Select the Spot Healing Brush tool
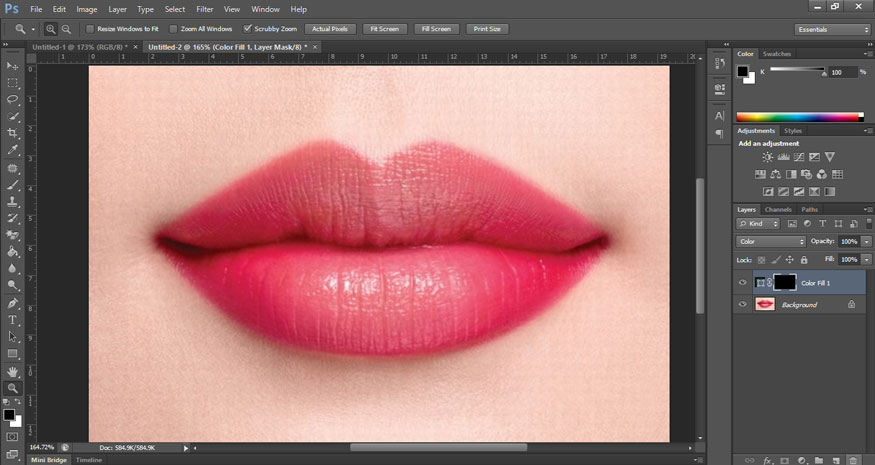The height and width of the screenshot is (465, 875). (x=12, y=168)
